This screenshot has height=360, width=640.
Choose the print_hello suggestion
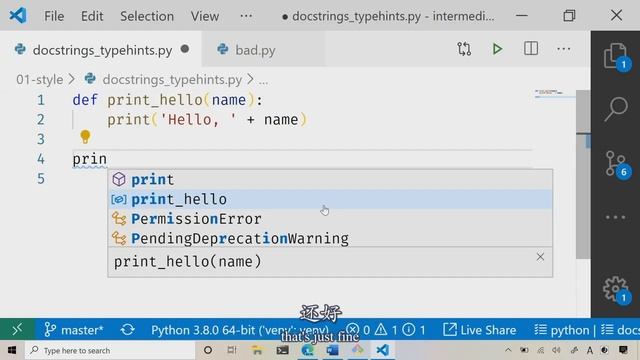pos(330,199)
